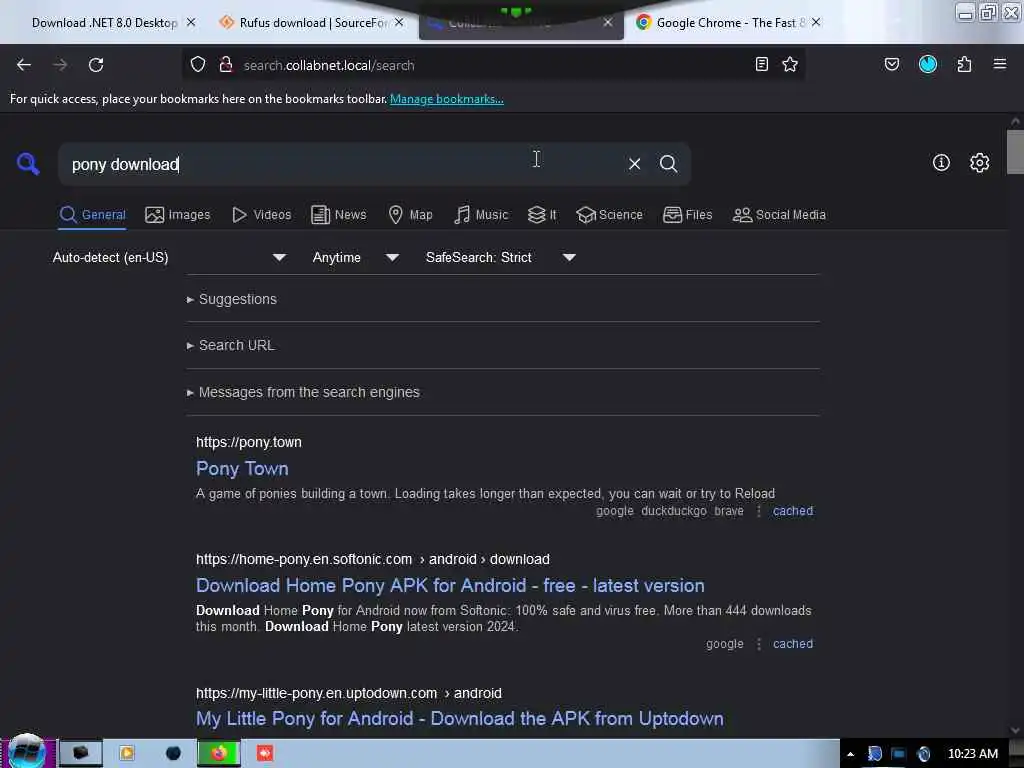Open My Little Pony for Android result
The image size is (1024, 768).
[460, 718]
